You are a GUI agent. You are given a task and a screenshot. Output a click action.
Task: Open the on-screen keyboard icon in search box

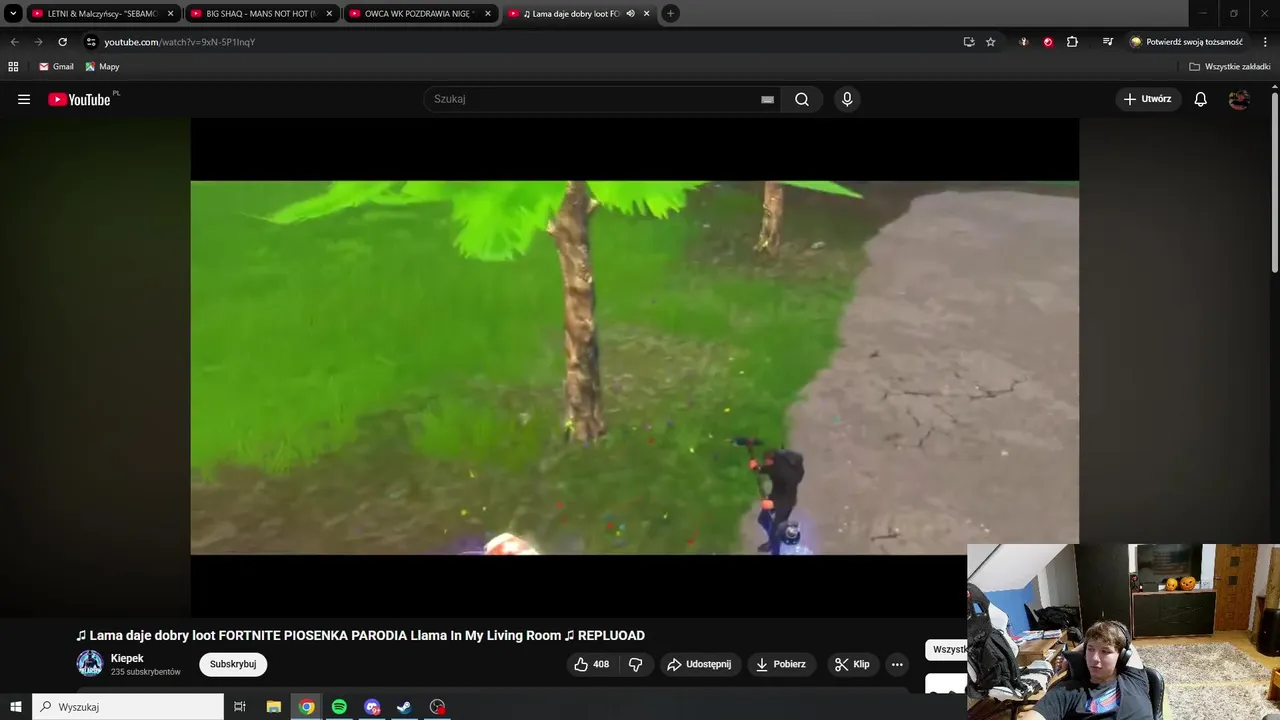(767, 99)
